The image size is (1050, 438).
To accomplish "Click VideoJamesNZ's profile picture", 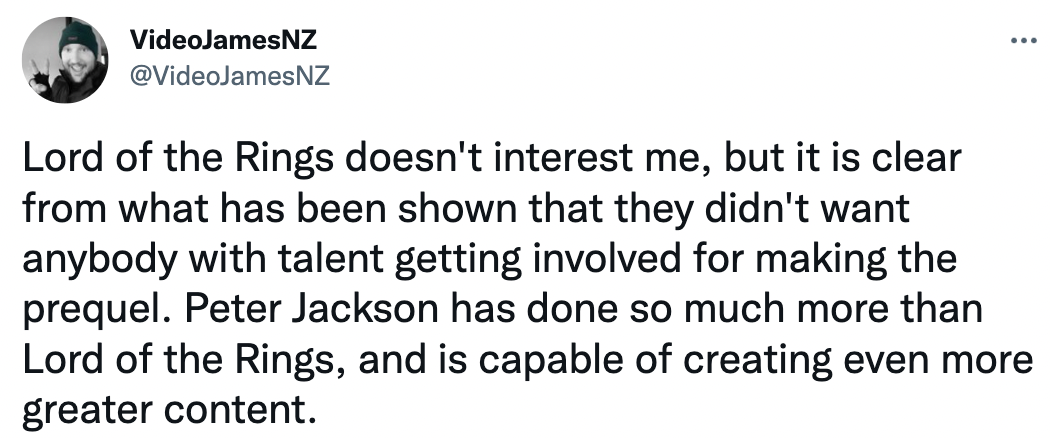I will pyautogui.click(x=65, y=60).
